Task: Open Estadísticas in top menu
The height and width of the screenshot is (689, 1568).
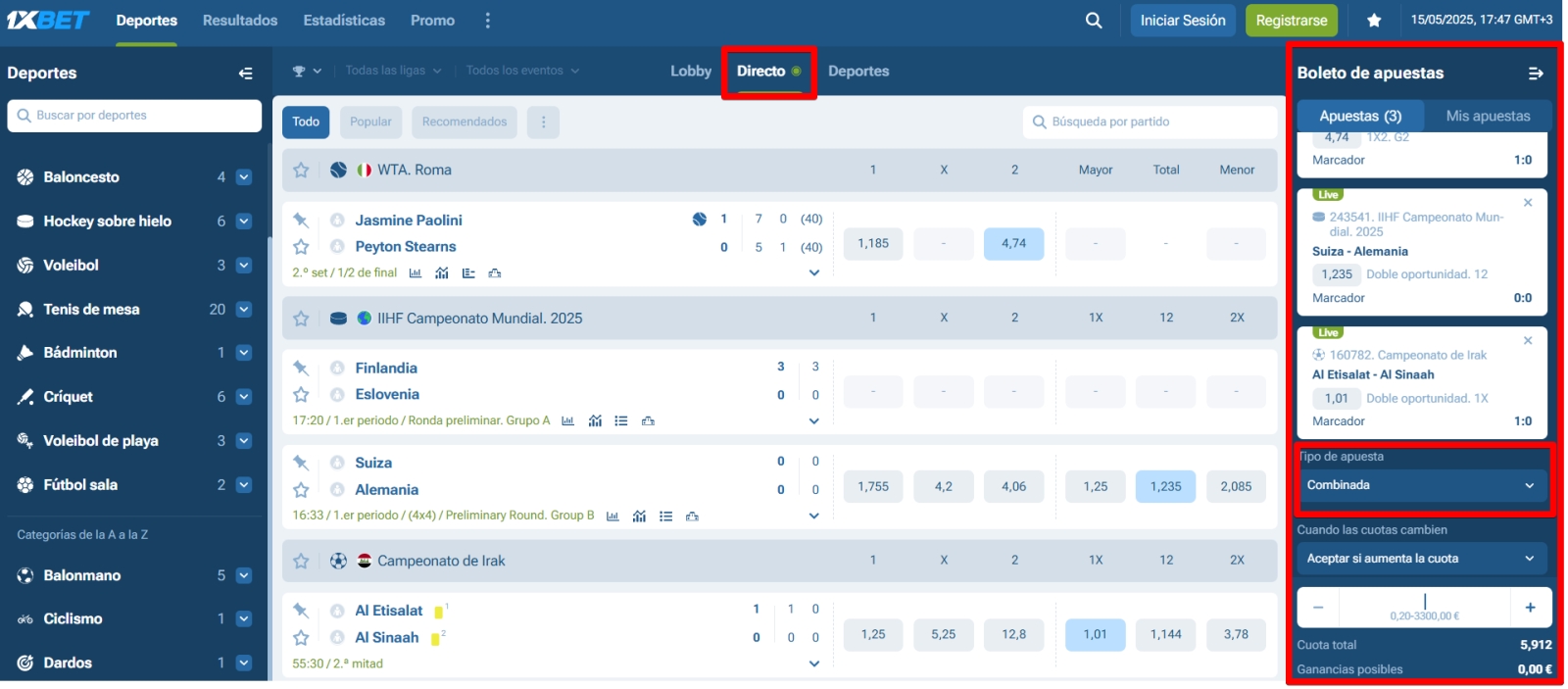Action: pos(344,21)
